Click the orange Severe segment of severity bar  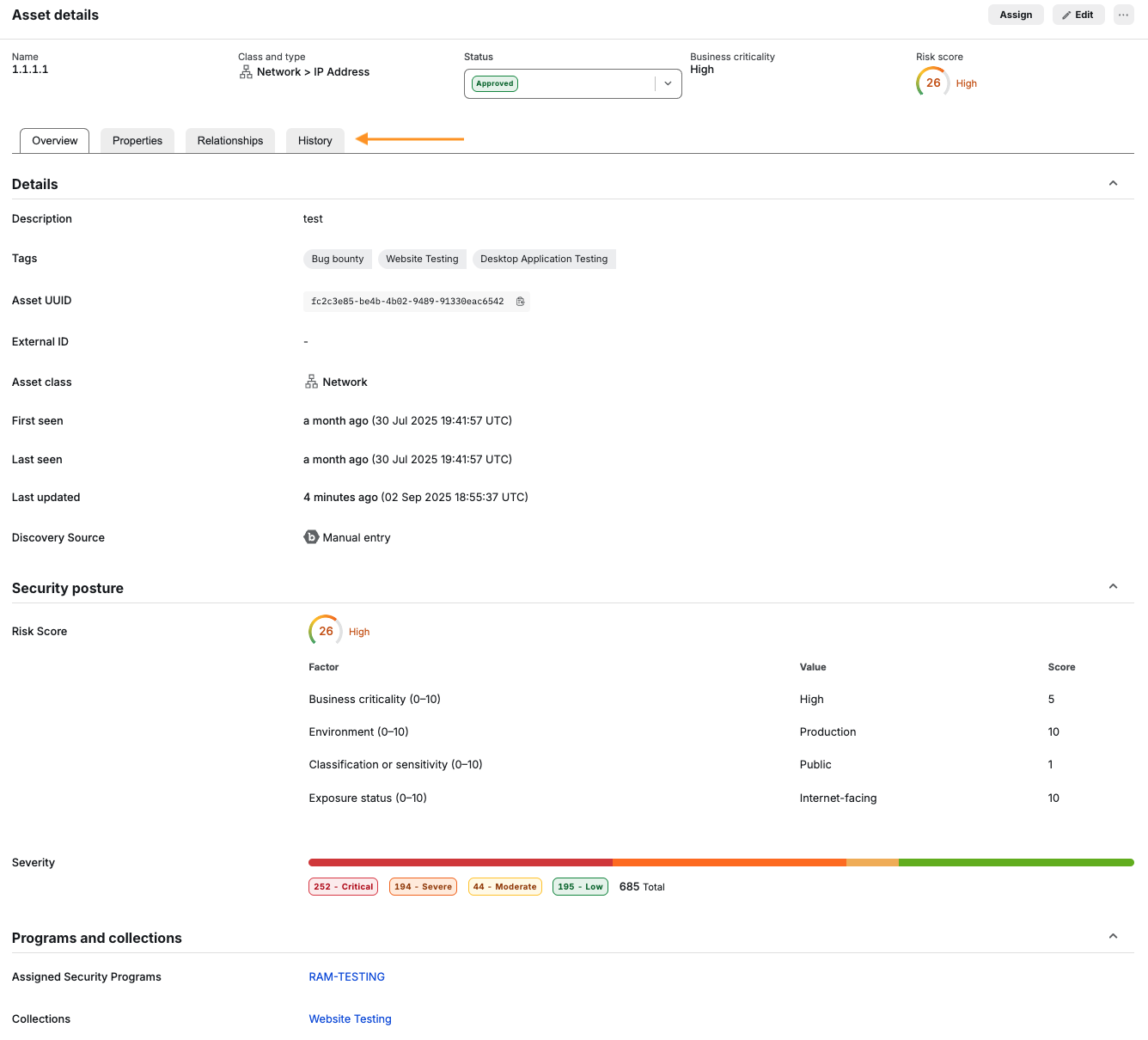[730, 862]
